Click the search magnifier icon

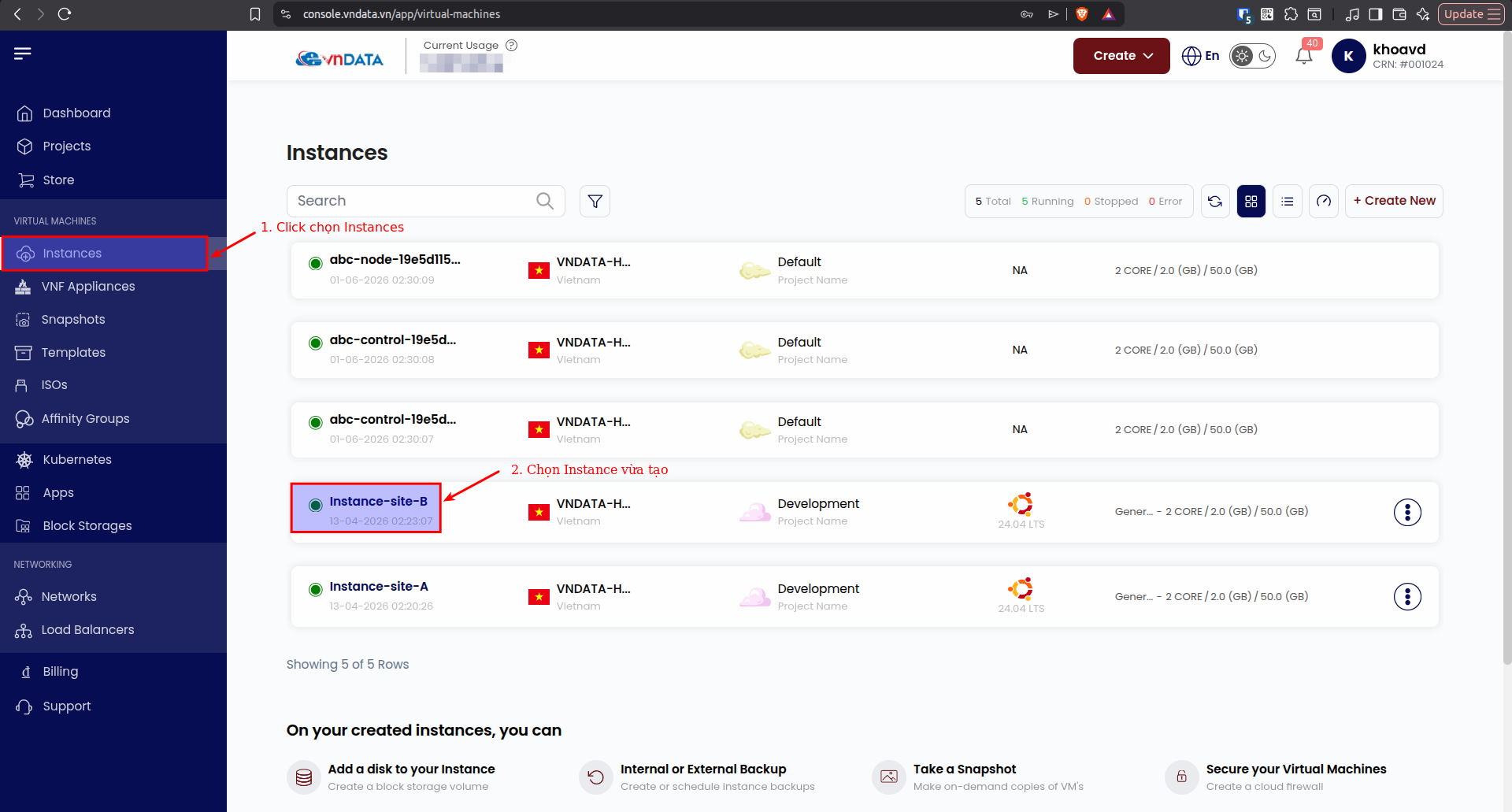(545, 201)
